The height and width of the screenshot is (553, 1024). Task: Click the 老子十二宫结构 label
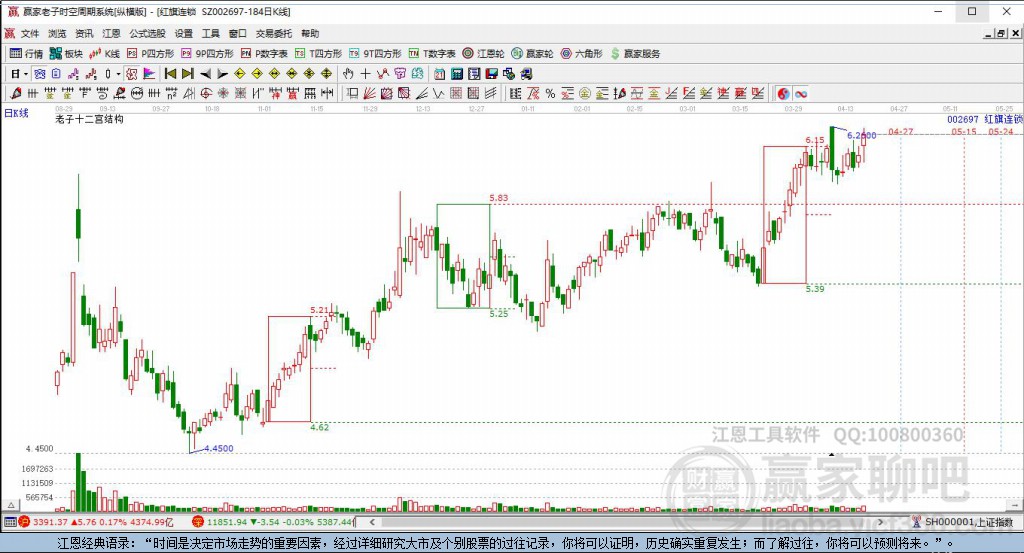coord(89,119)
